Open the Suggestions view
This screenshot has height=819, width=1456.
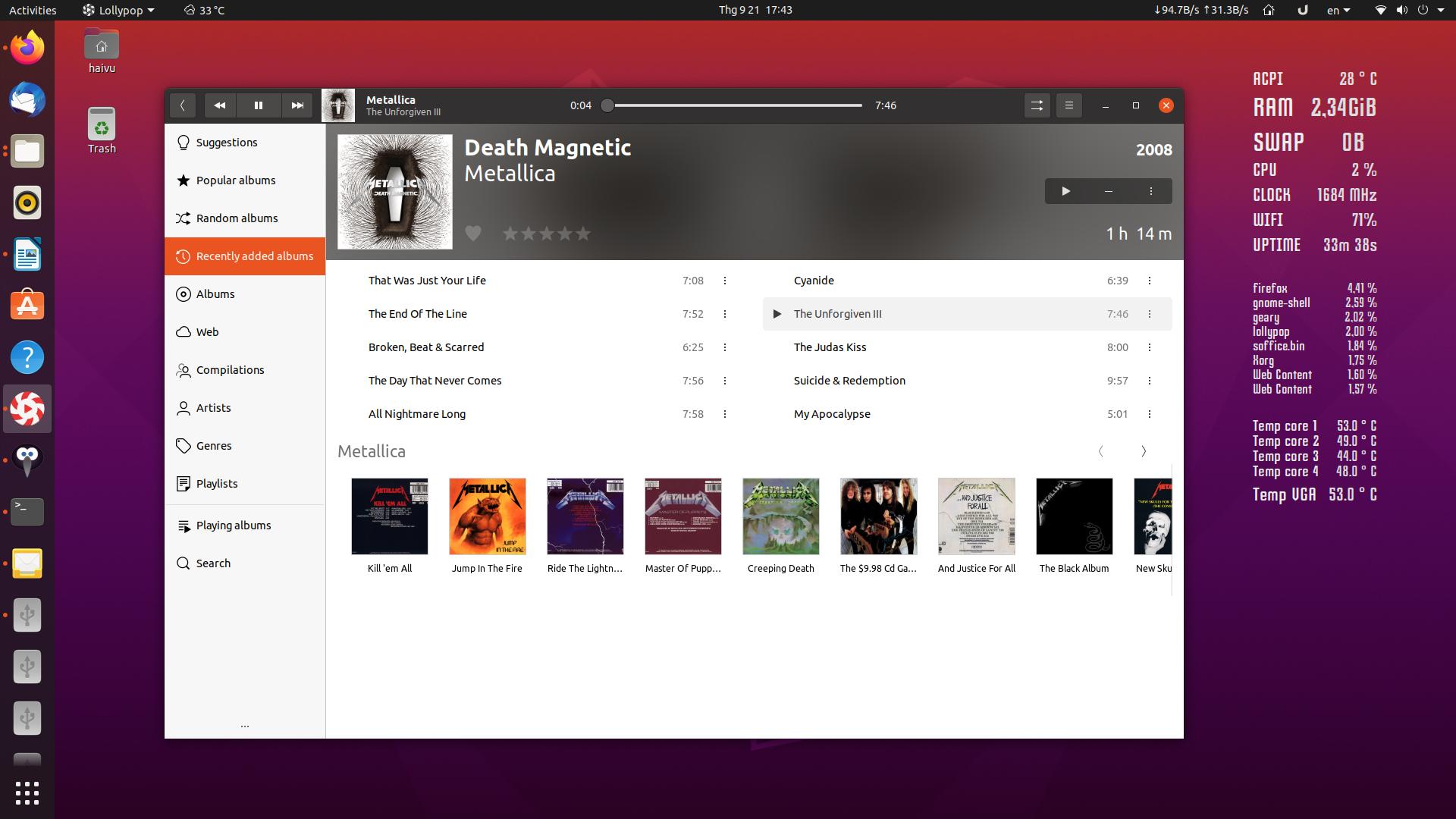(x=245, y=143)
